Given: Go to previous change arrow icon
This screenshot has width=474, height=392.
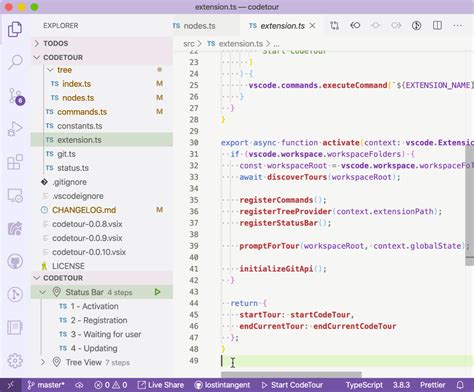Looking at the screenshot, I should pyautogui.click(x=355, y=26).
